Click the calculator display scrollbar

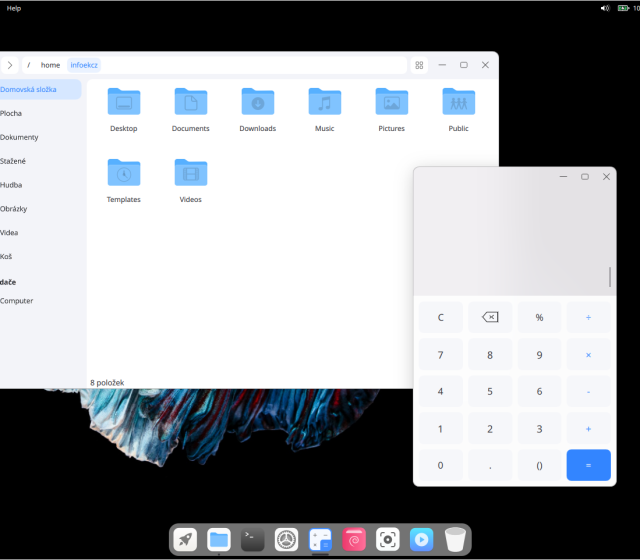pos(610,277)
